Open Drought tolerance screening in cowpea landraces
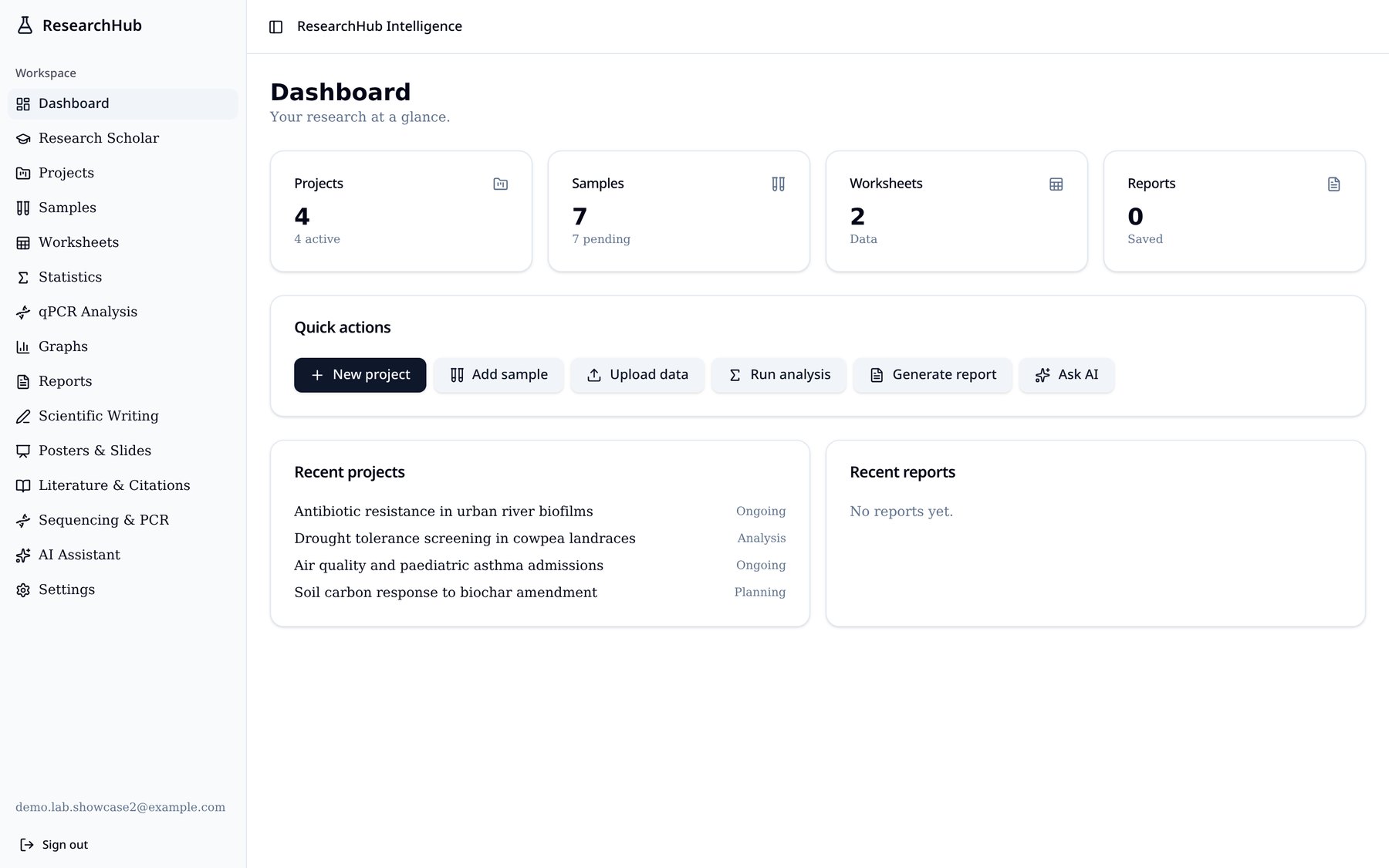Screen dimensions: 1389x868 click(x=465, y=539)
